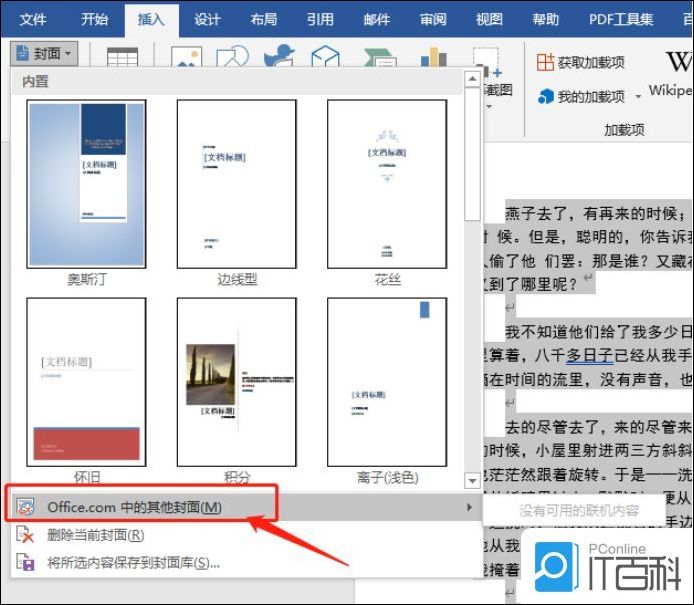Viewport: 694px width, 605px height.
Task: Switch to the 邮件 tab
Action: click(377, 19)
